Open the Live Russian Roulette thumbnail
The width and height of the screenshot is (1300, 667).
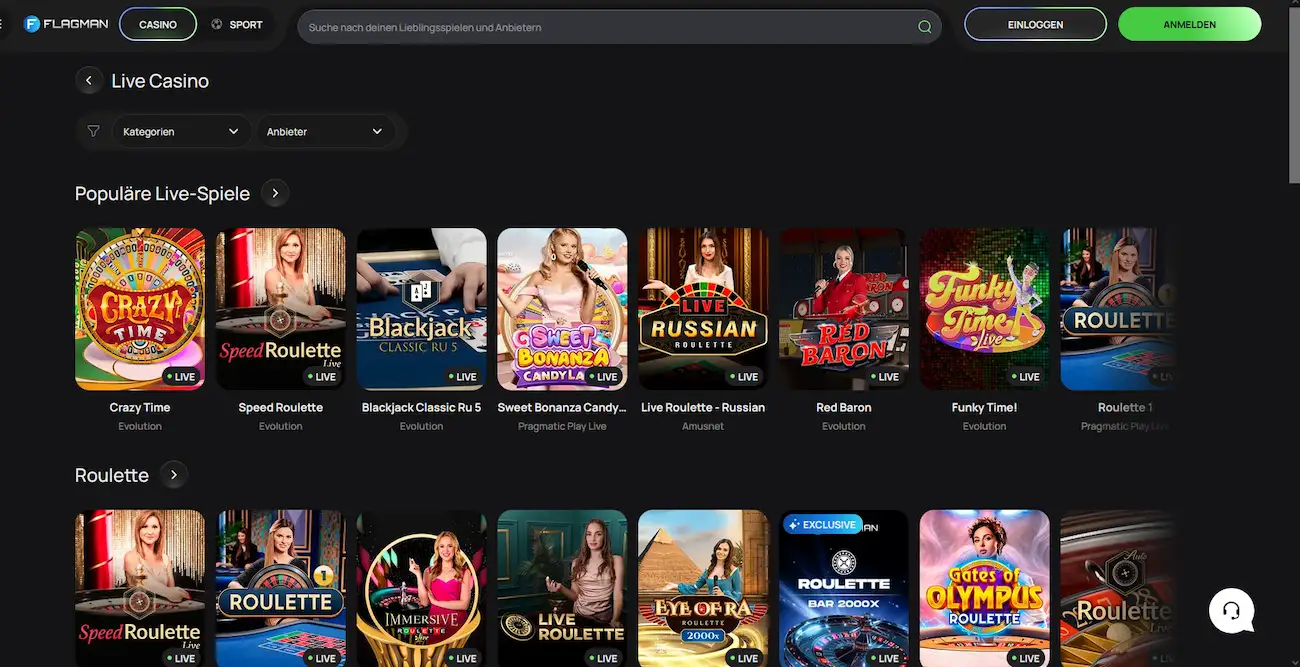pyautogui.click(x=703, y=309)
